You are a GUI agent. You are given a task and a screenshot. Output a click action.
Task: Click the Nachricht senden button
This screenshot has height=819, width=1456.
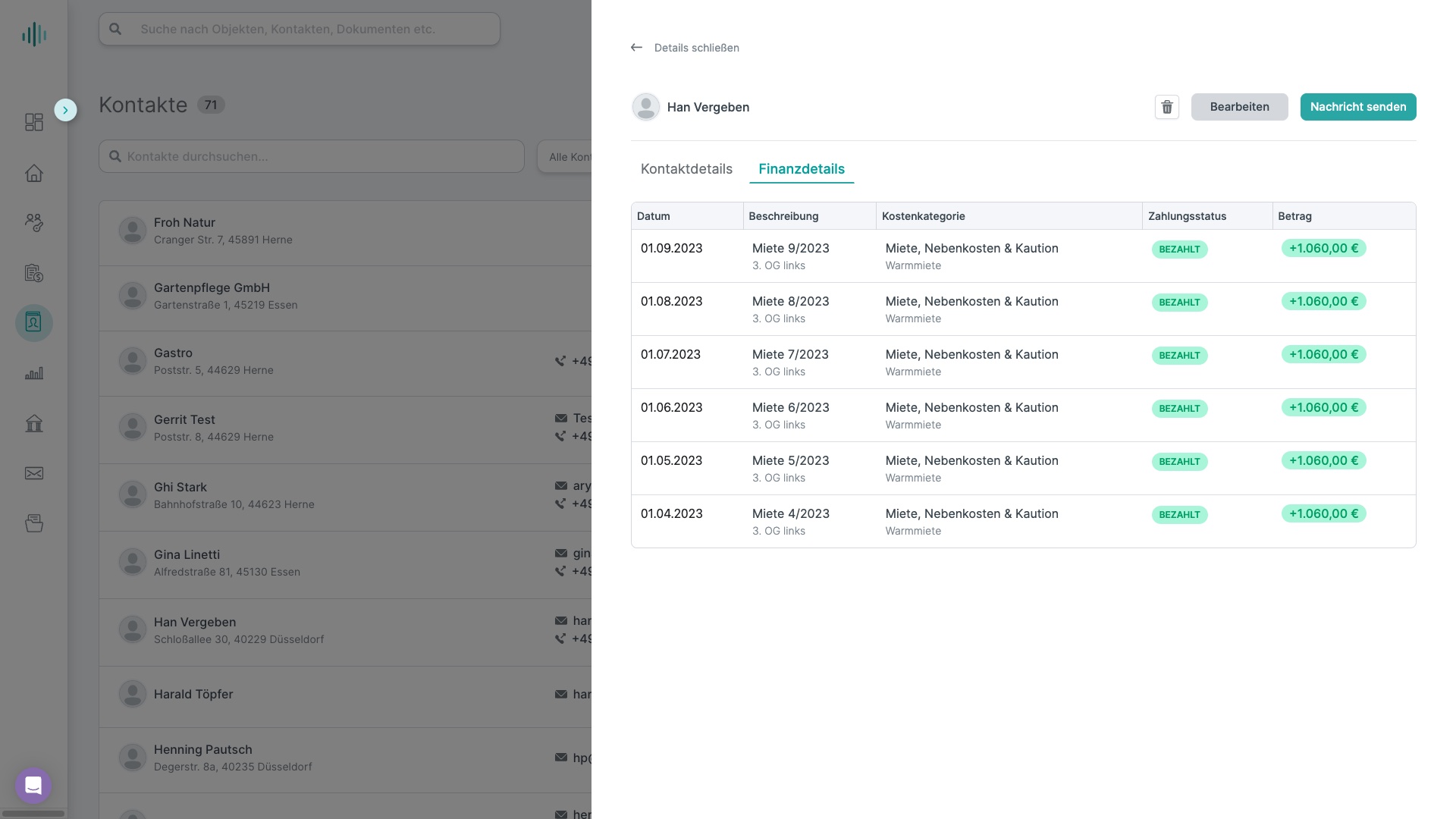(x=1358, y=107)
